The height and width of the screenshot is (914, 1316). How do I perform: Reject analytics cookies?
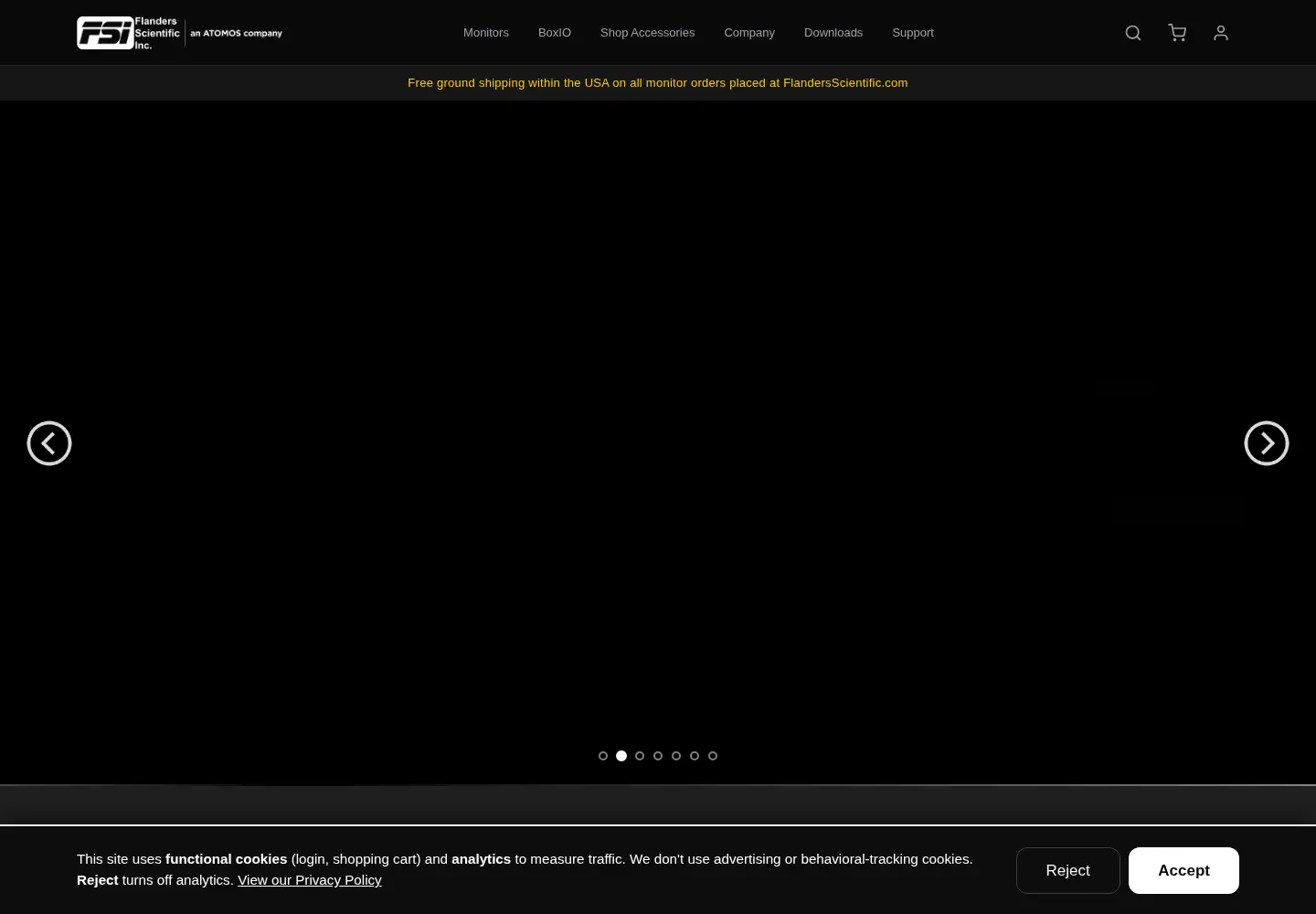coord(1068,870)
